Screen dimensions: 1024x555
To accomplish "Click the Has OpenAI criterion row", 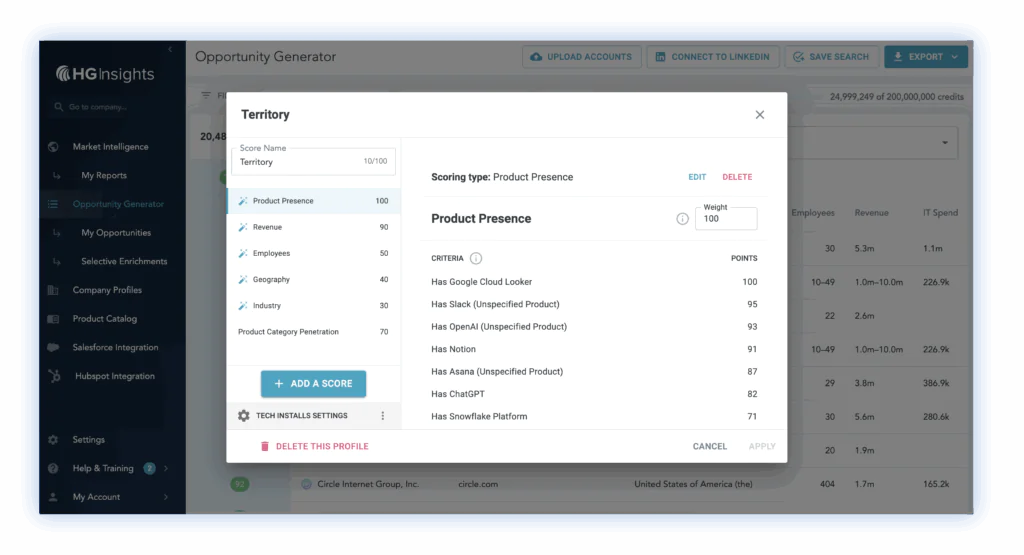I will point(594,326).
